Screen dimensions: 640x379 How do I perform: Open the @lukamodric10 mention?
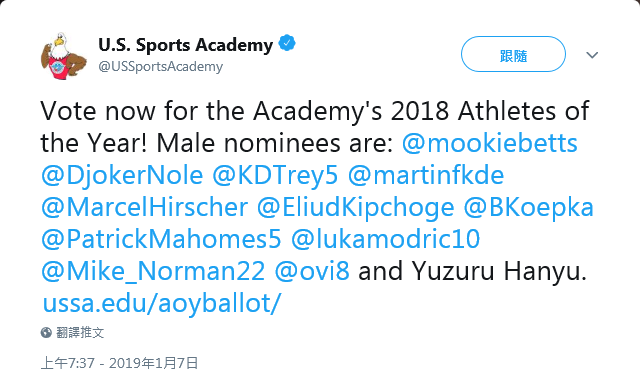pyautogui.click(x=386, y=239)
